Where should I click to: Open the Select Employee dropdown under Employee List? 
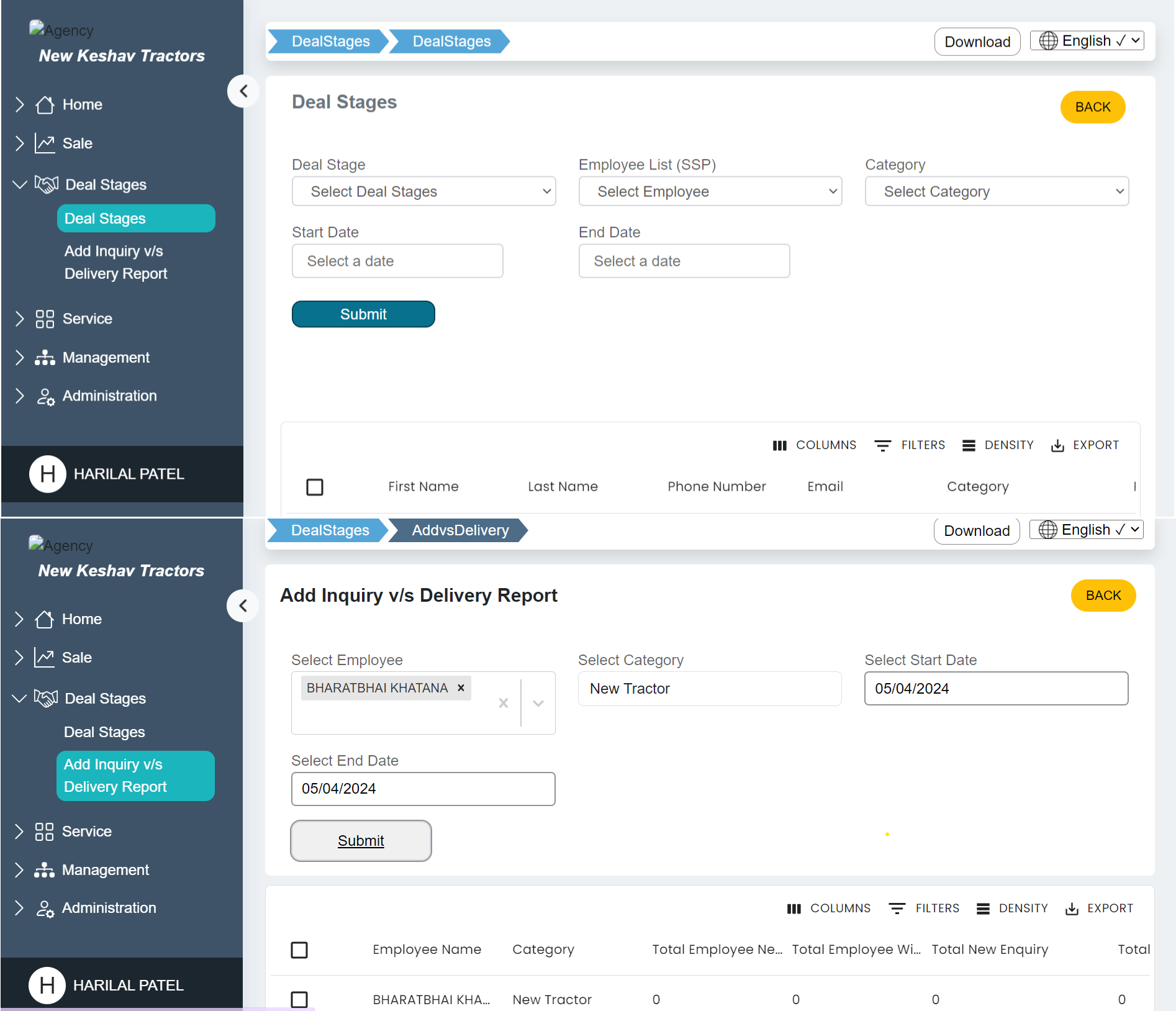(710, 192)
